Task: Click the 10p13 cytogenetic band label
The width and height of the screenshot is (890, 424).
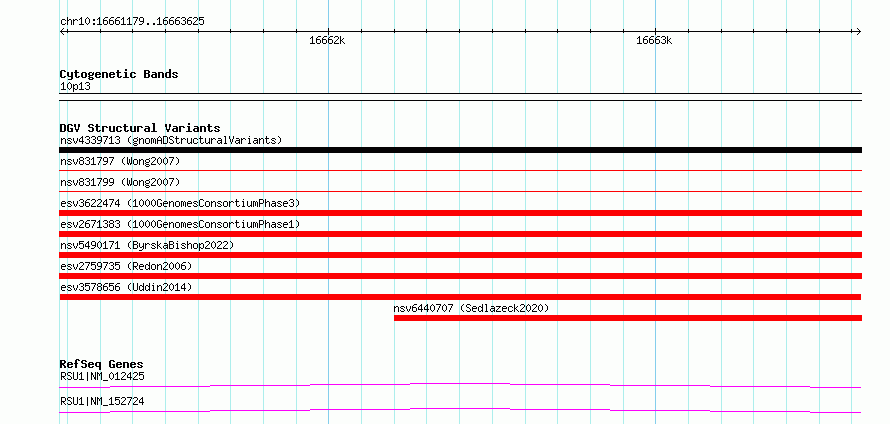Action: coord(75,87)
